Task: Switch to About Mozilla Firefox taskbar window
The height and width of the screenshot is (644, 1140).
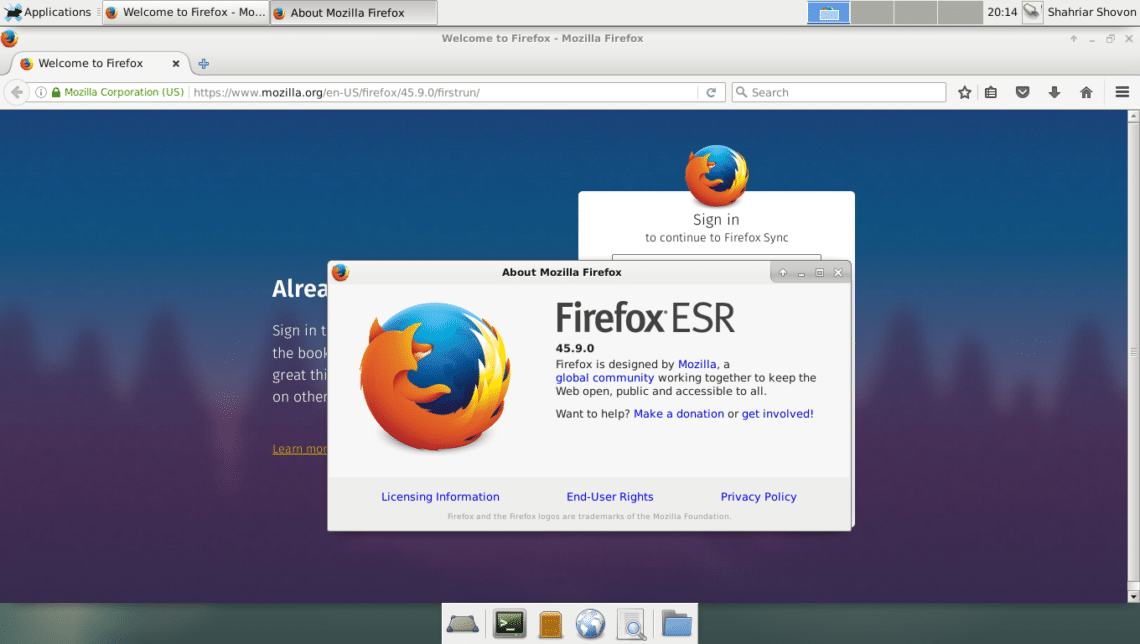Action: tap(354, 12)
